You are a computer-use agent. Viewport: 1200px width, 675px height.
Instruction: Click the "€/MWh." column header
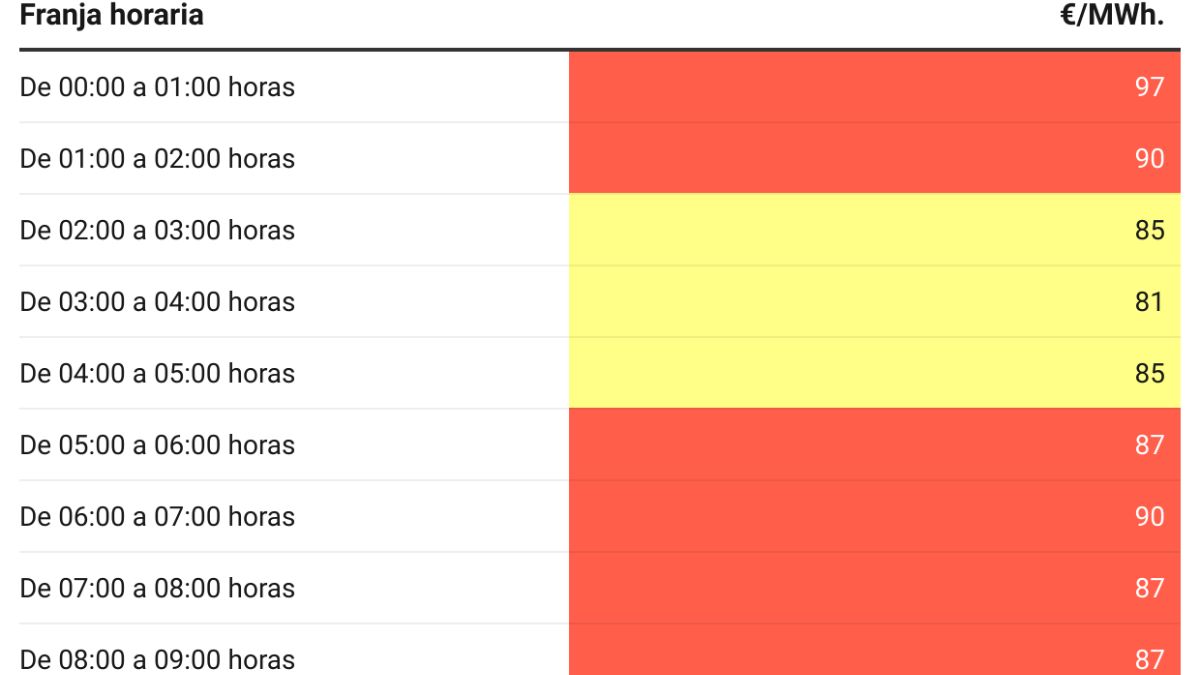click(1113, 16)
